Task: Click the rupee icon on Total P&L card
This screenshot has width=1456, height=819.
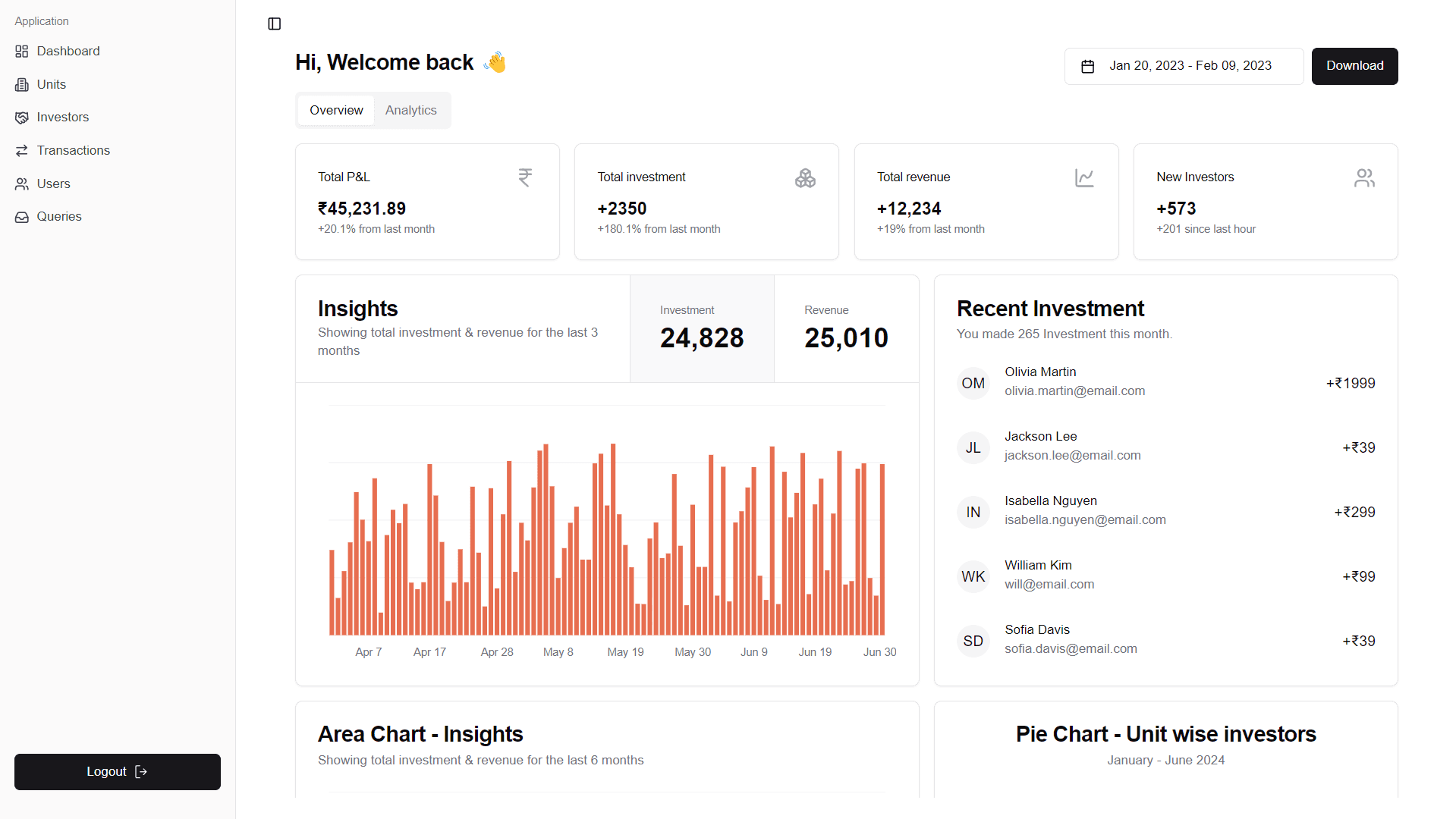Action: click(x=525, y=177)
